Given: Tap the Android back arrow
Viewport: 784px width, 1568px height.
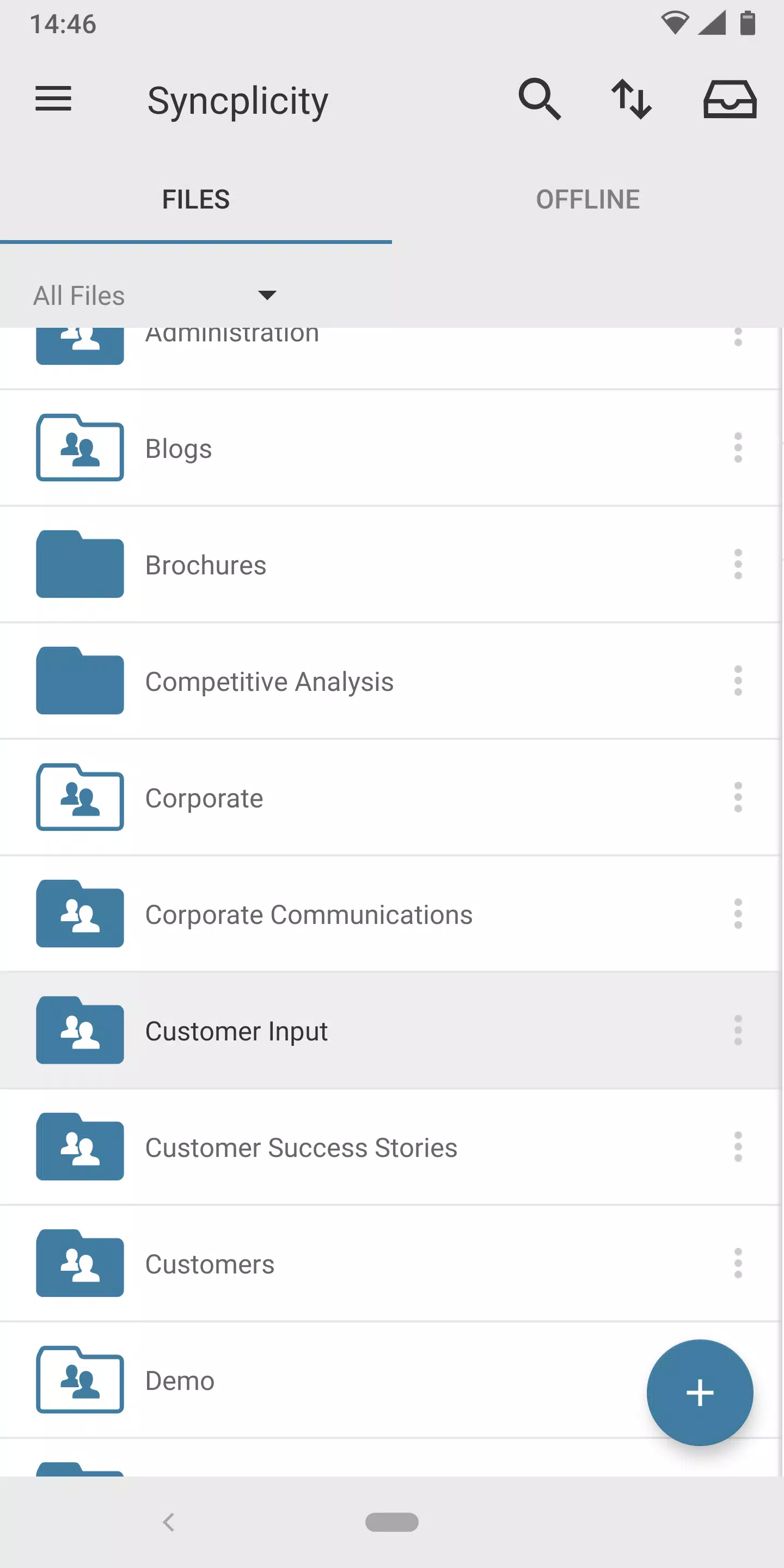Looking at the screenshot, I should (169, 1522).
